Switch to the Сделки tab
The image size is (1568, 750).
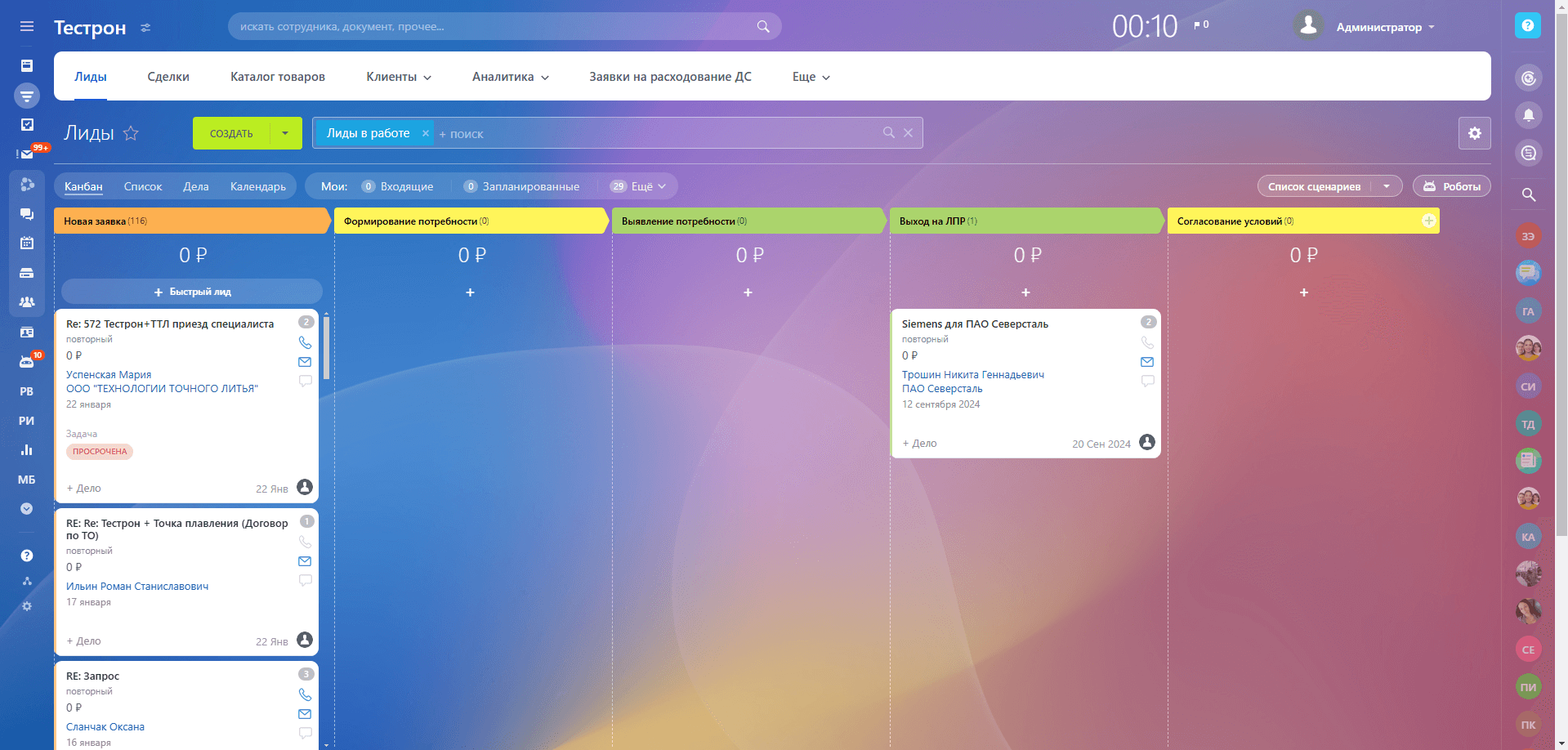click(168, 77)
